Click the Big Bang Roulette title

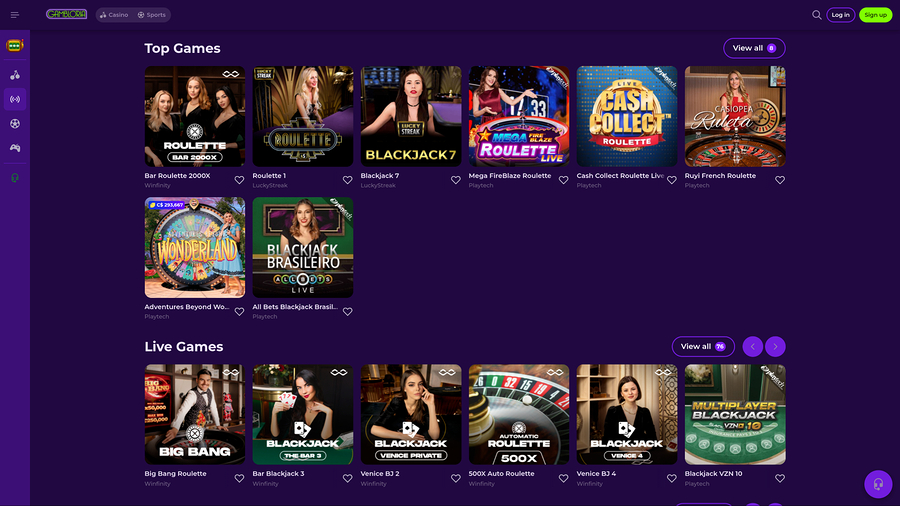(175, 474)
